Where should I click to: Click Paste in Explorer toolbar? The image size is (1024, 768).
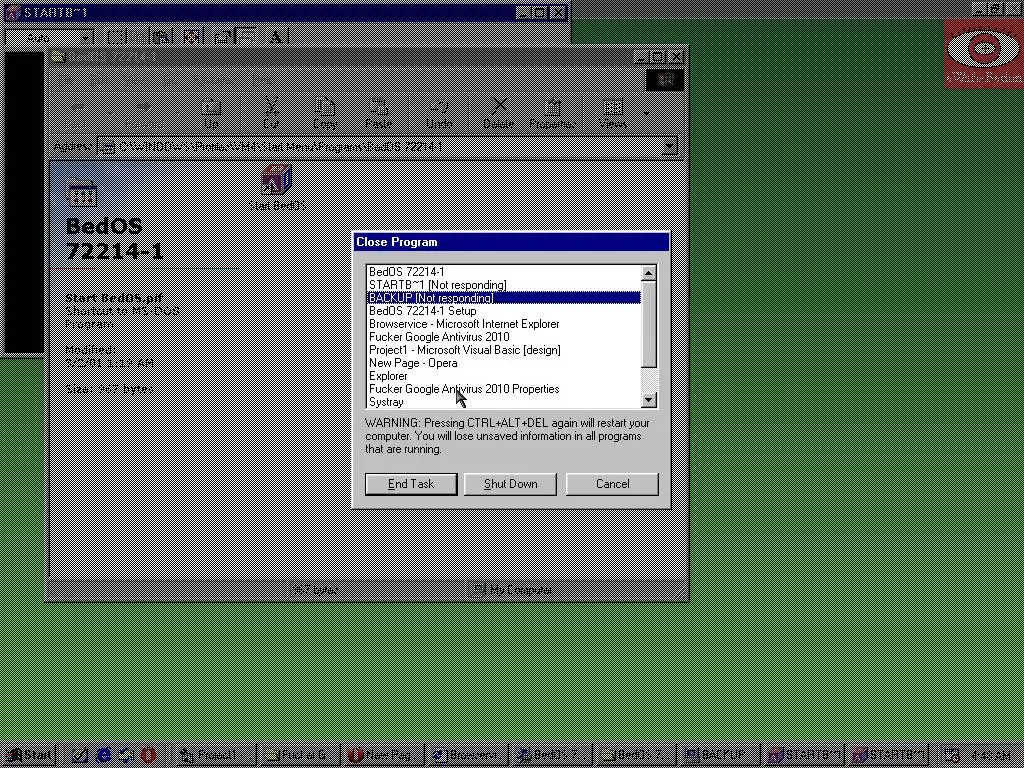click(x=379, y=114)
